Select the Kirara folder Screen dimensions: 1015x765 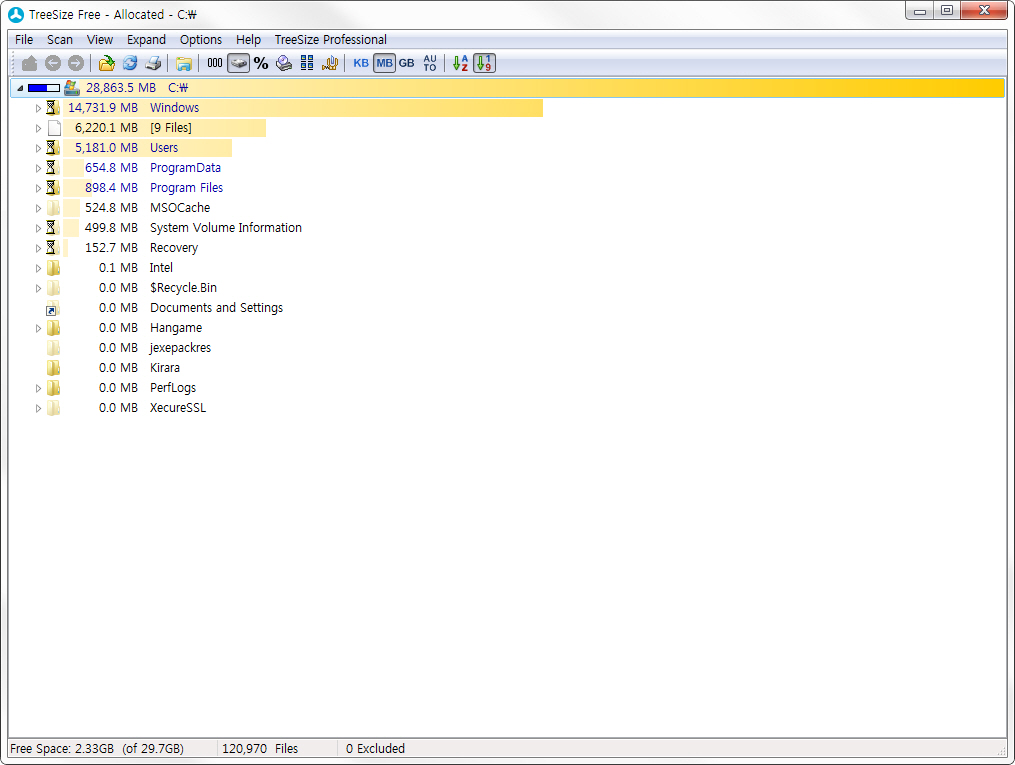tap(164, 368)
